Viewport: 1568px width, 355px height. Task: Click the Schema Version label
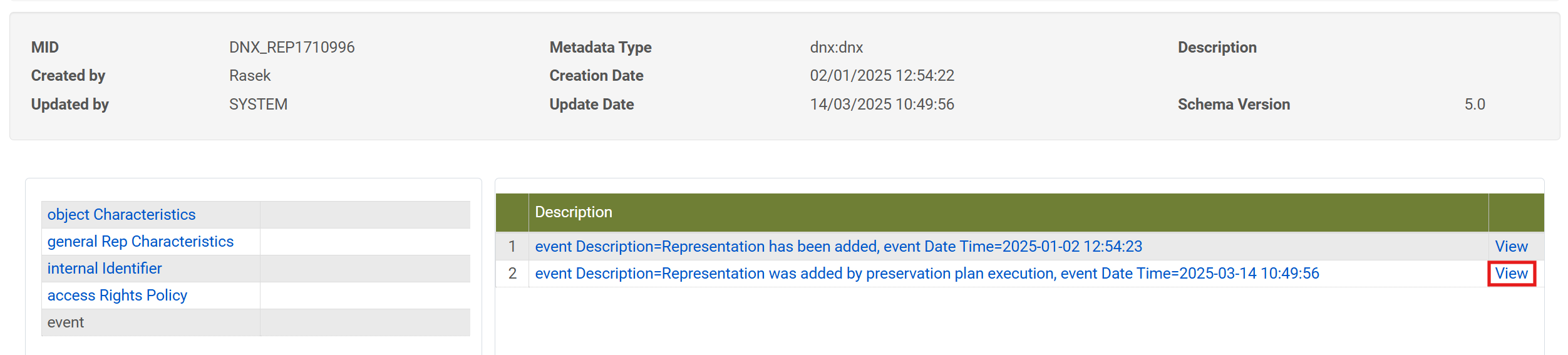(x=1234, y=105)
